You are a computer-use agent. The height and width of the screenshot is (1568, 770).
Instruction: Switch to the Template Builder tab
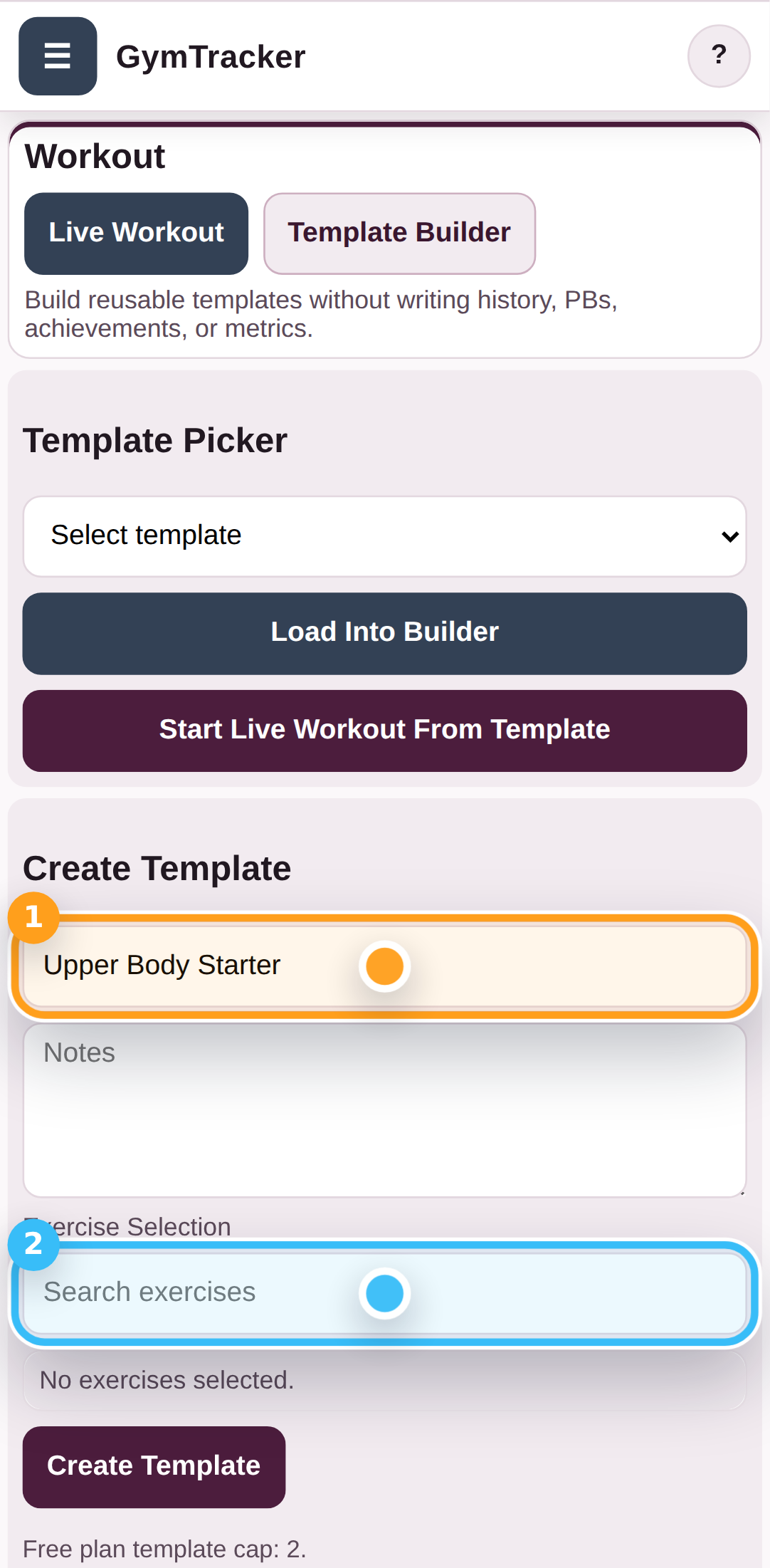click(x=399, y=232)
